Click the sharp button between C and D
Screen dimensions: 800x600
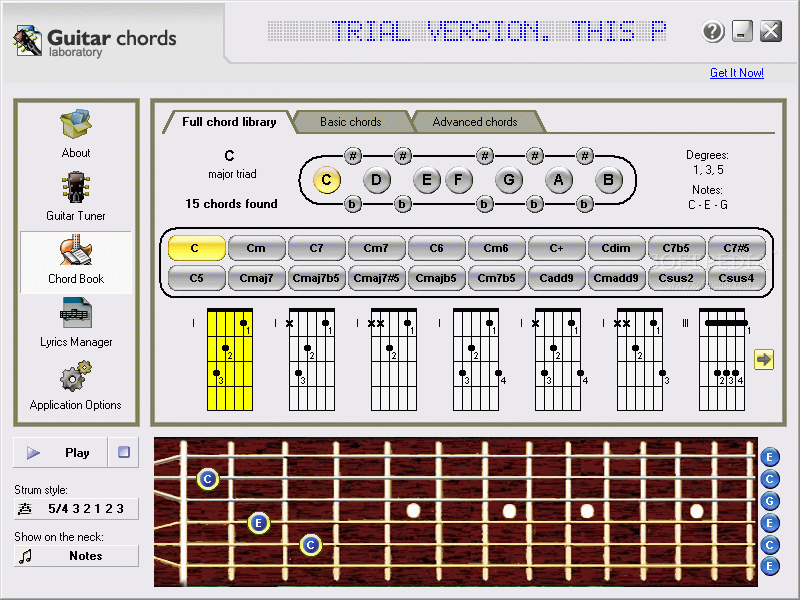pyautogui.click(x=353, y=155)
